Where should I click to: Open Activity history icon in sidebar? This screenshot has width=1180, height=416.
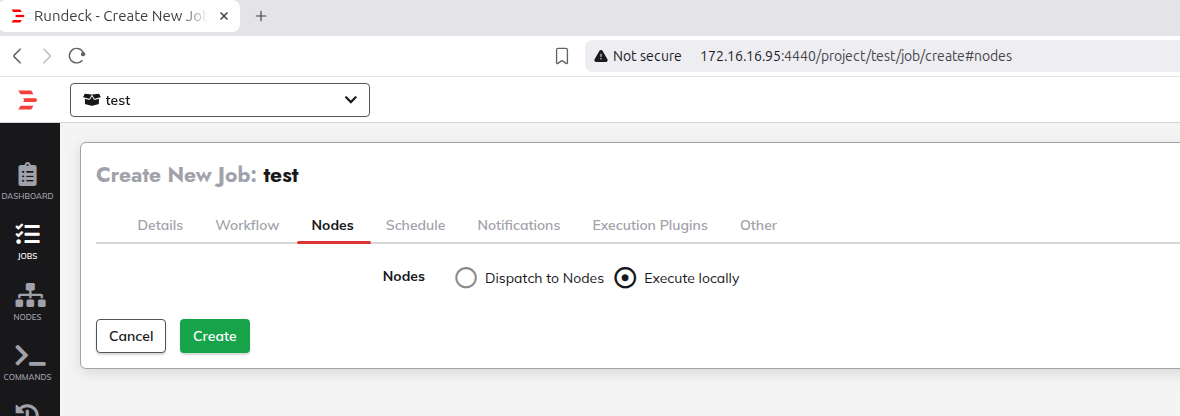point(28,410)
